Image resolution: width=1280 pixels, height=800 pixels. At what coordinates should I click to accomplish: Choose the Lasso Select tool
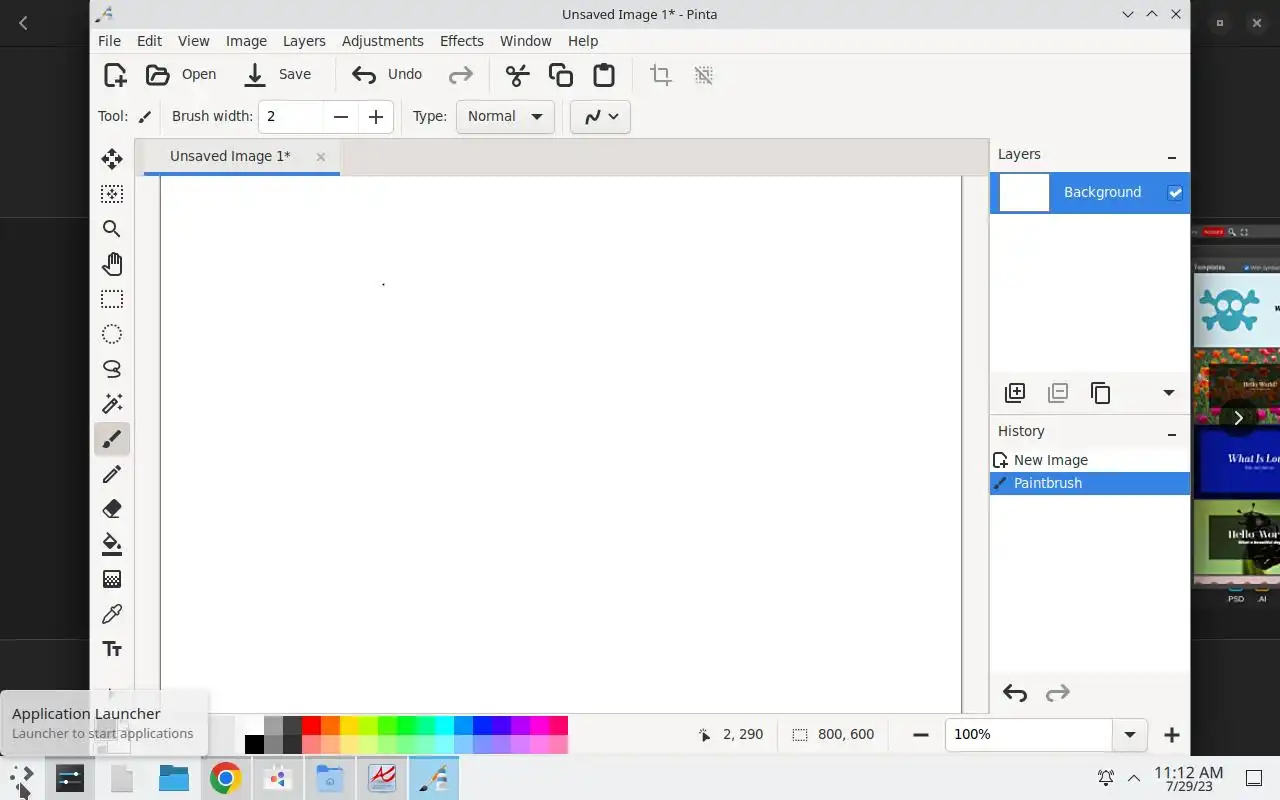112,369
